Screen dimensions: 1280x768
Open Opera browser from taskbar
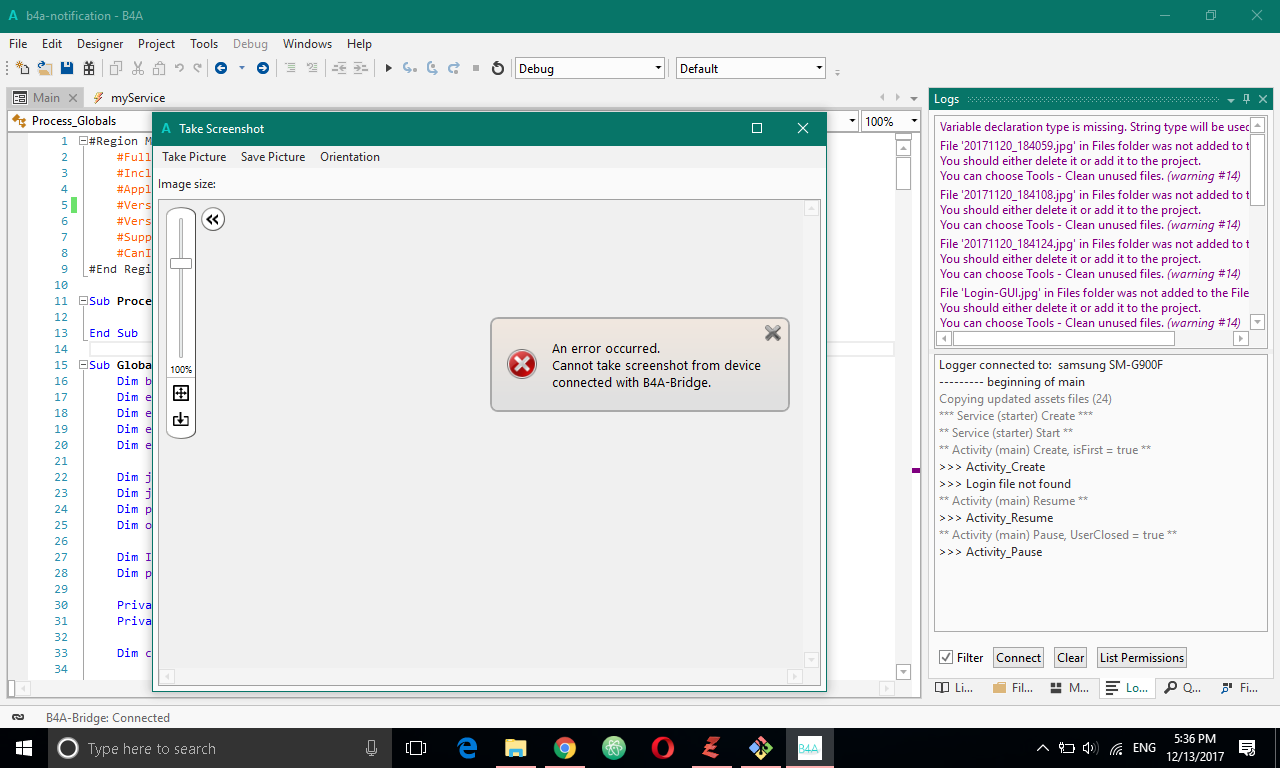pos(662,748)
